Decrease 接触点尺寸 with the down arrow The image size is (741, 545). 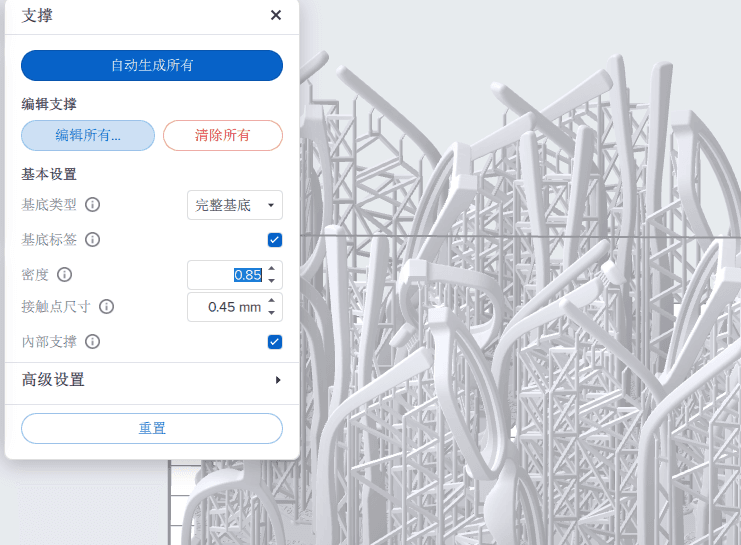click(272, 313)
